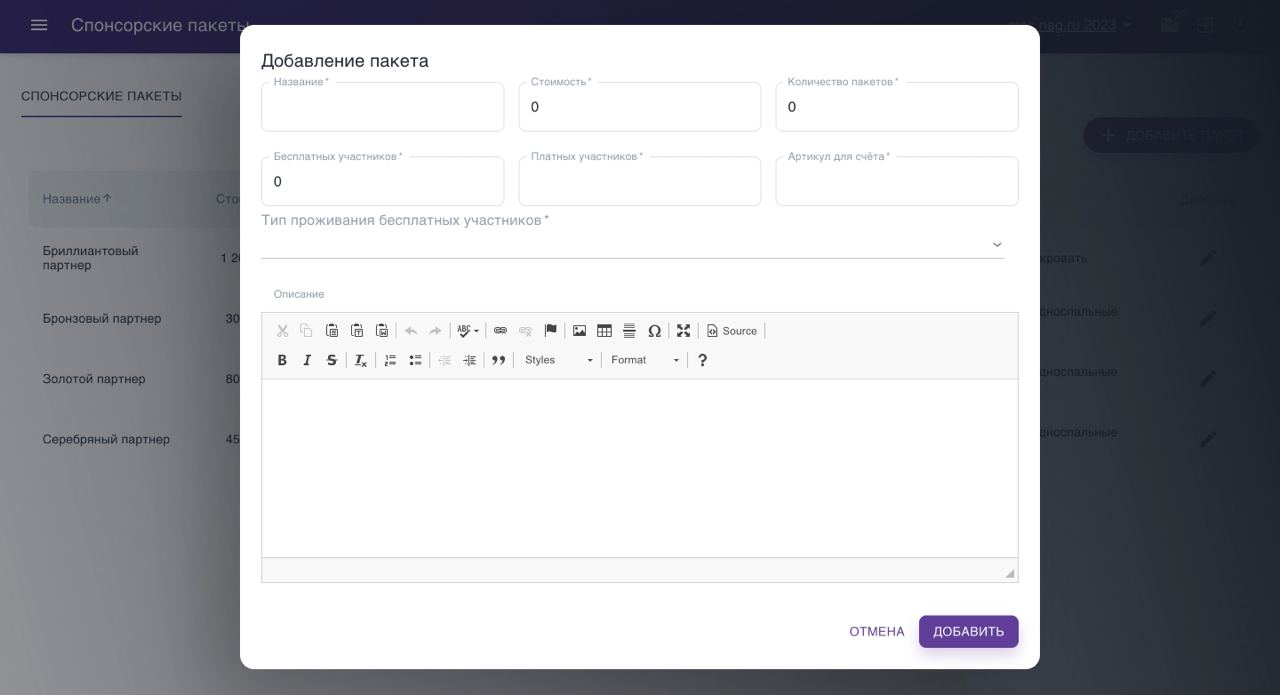Insert a numbered list
The image size is (1280, 695).
(x=390, y=360)
